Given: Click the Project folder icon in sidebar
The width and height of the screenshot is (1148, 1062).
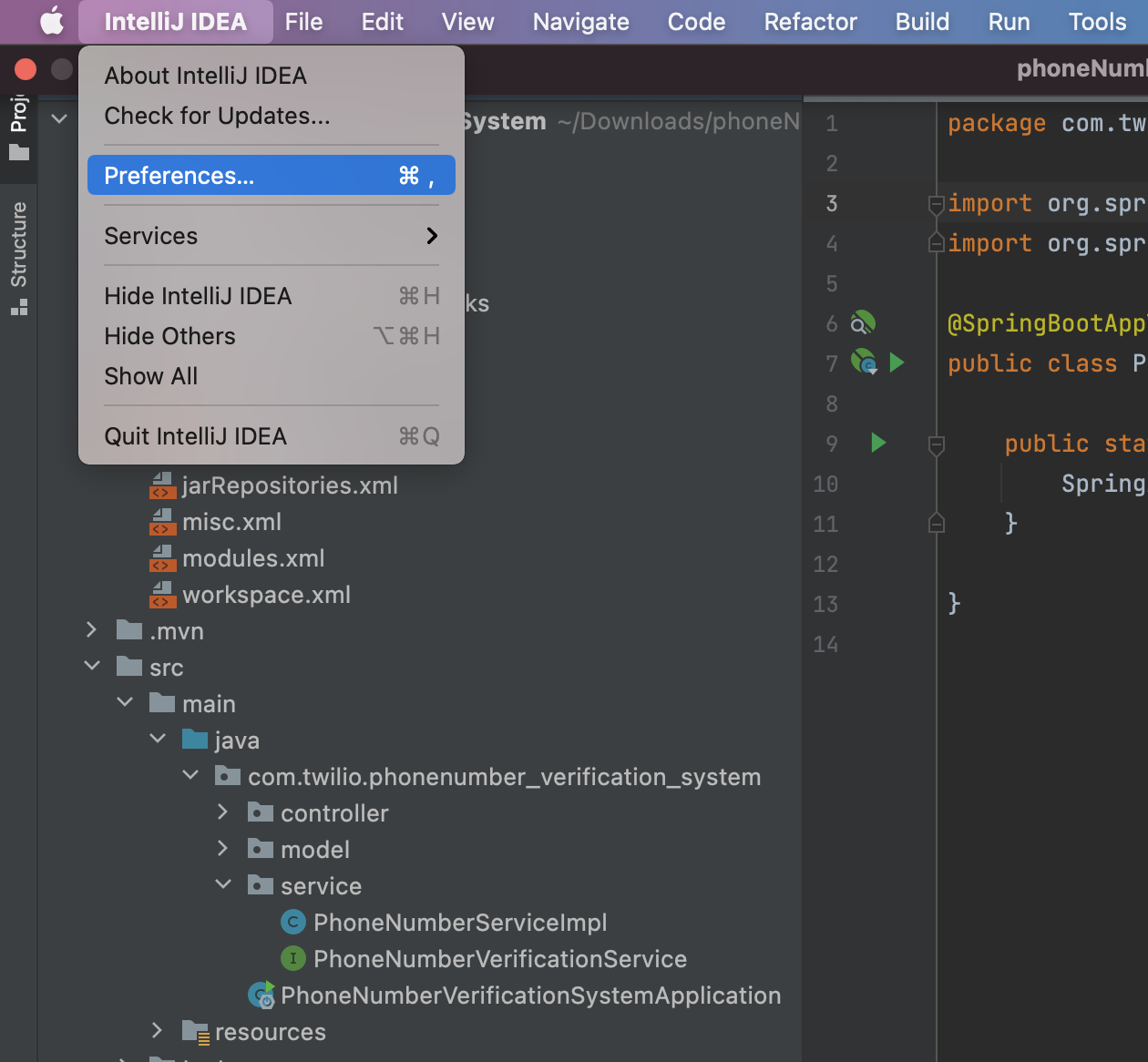Looking at the screenshot, I should [x=19, y=152].
